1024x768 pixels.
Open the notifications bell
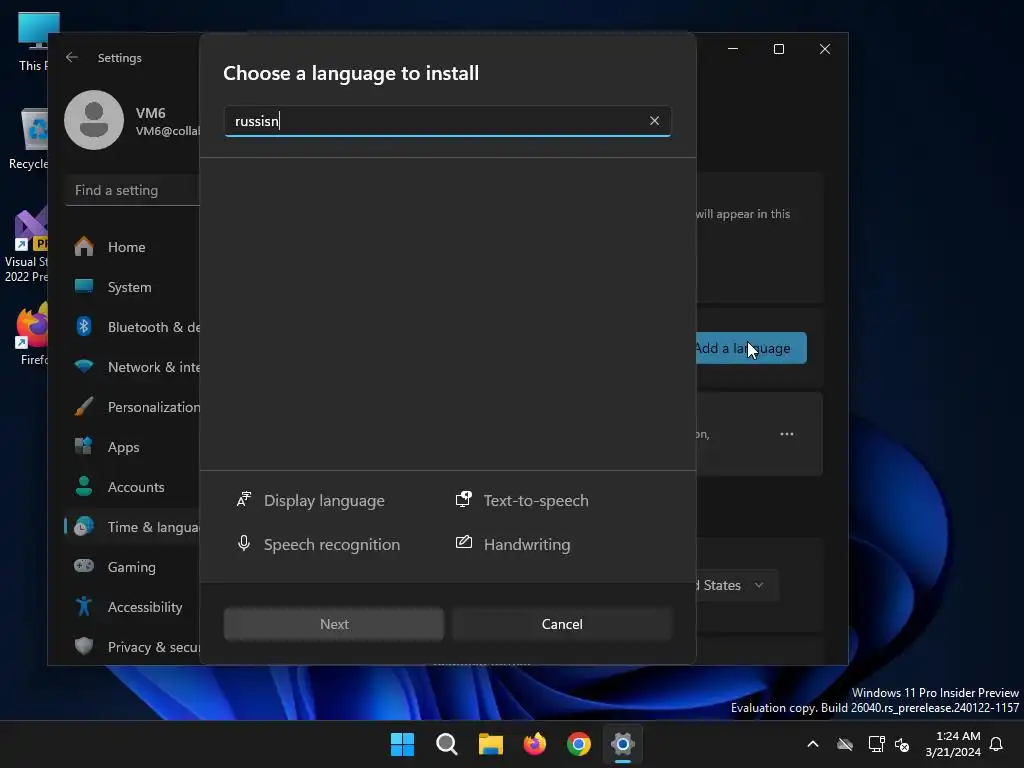pos(997,744)
